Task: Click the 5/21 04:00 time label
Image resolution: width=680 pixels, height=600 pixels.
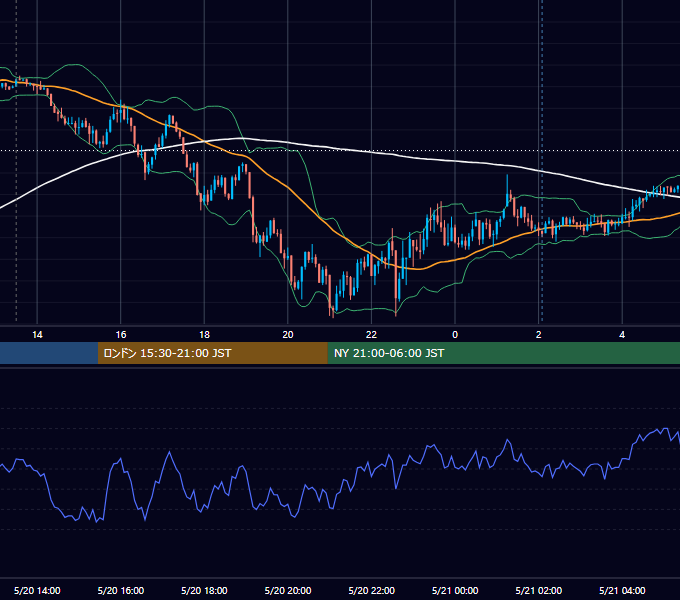Action: pyautogui.click(x=622, y=590)
